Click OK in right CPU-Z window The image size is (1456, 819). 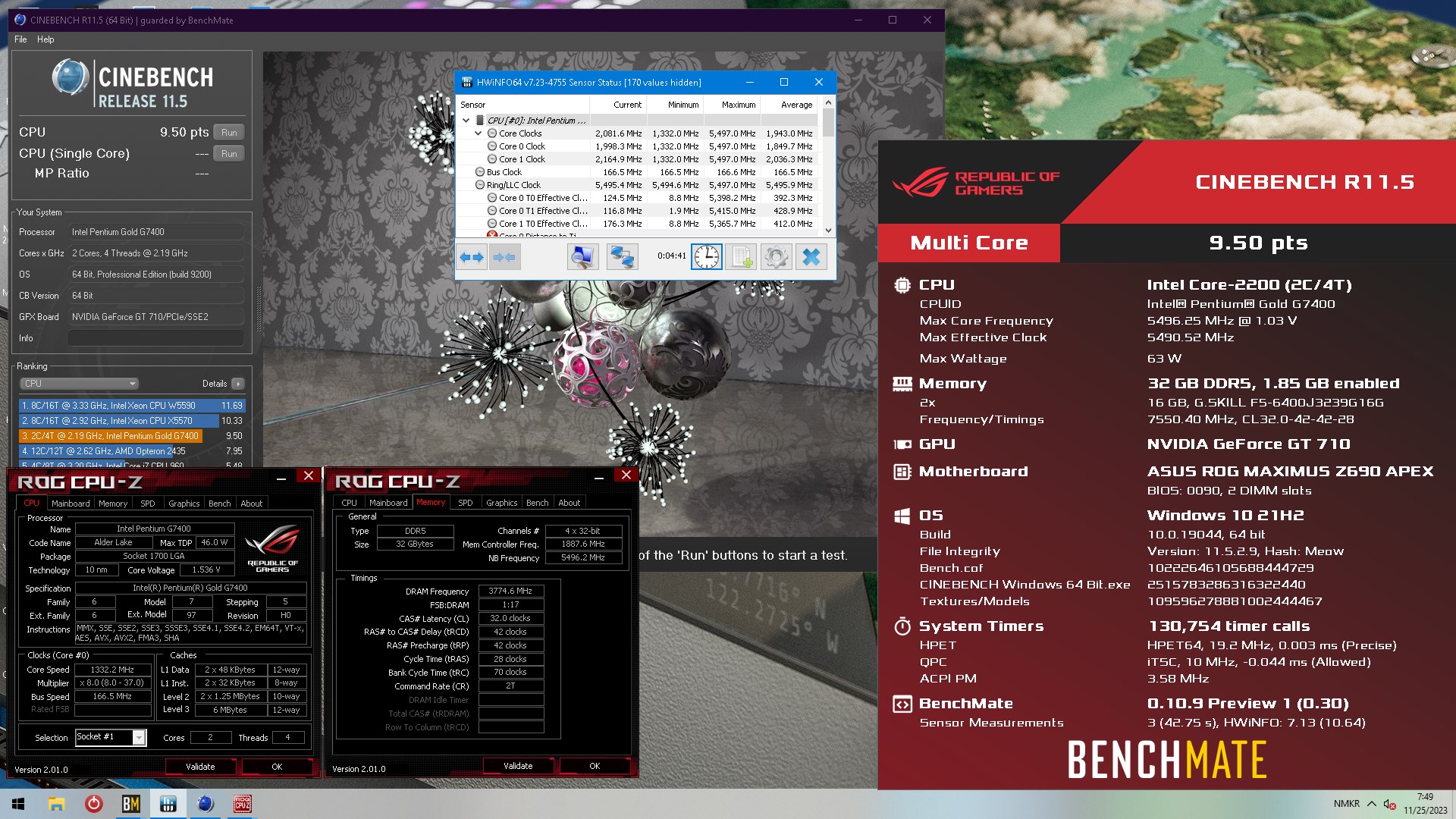[595, 766]
